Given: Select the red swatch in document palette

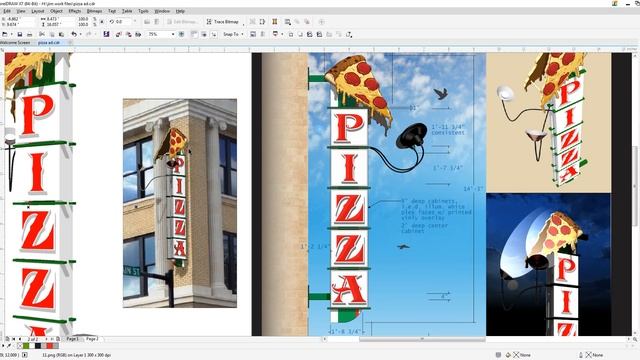Looking at the screenshot, I should click(x=49, y=346).
